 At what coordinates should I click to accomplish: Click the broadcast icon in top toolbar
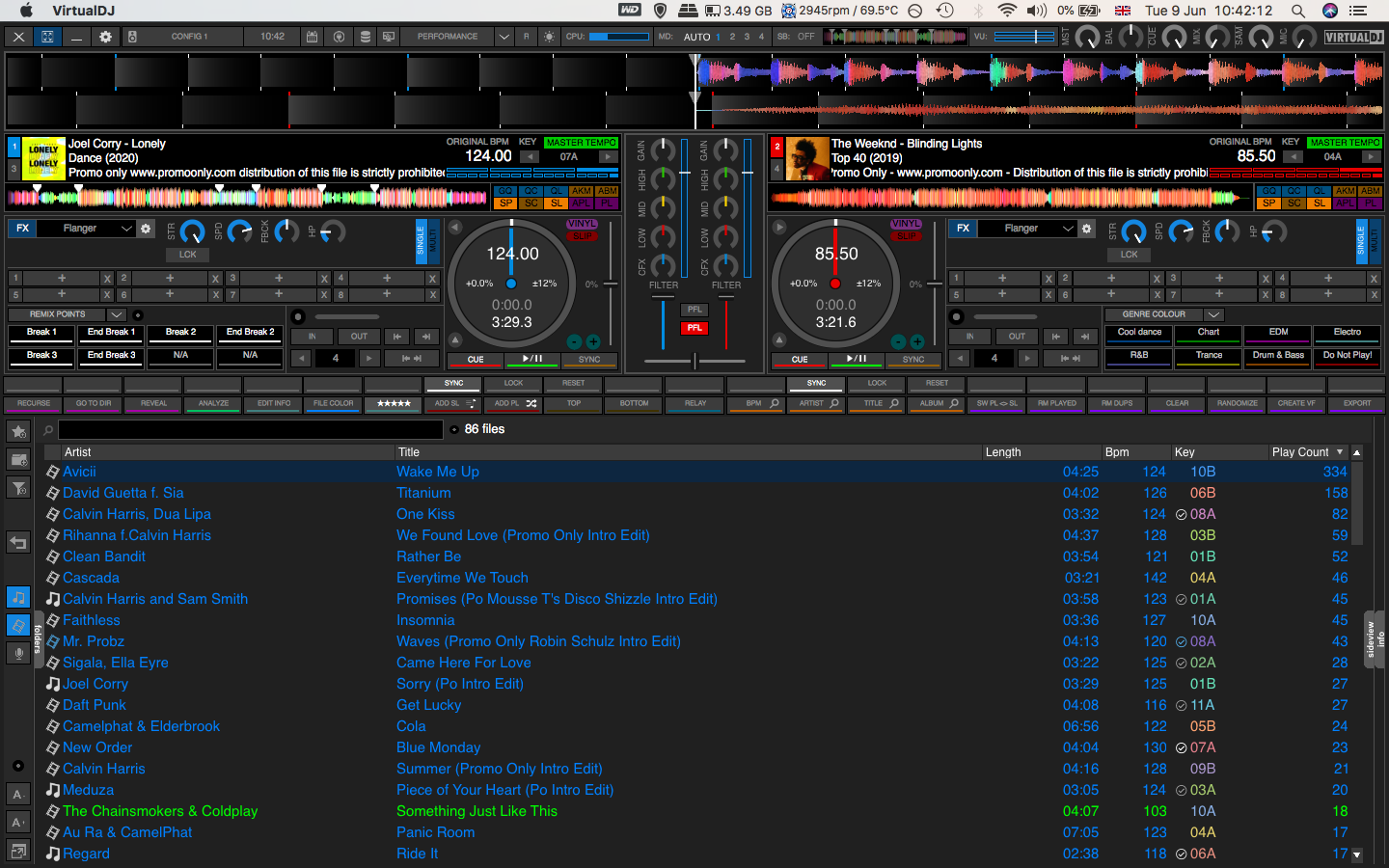coord(339,37)
